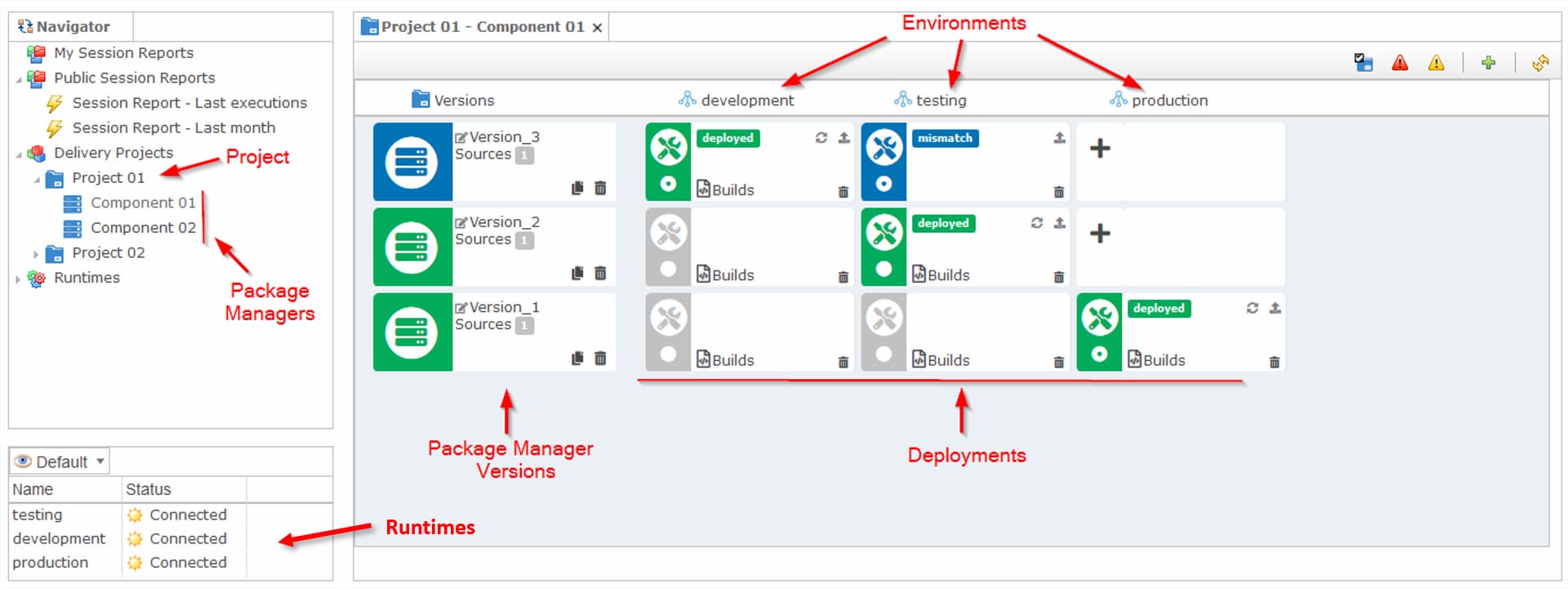Duplicate Version_3 using its copy icon
1568x589 pixels.
pos(577,188)
